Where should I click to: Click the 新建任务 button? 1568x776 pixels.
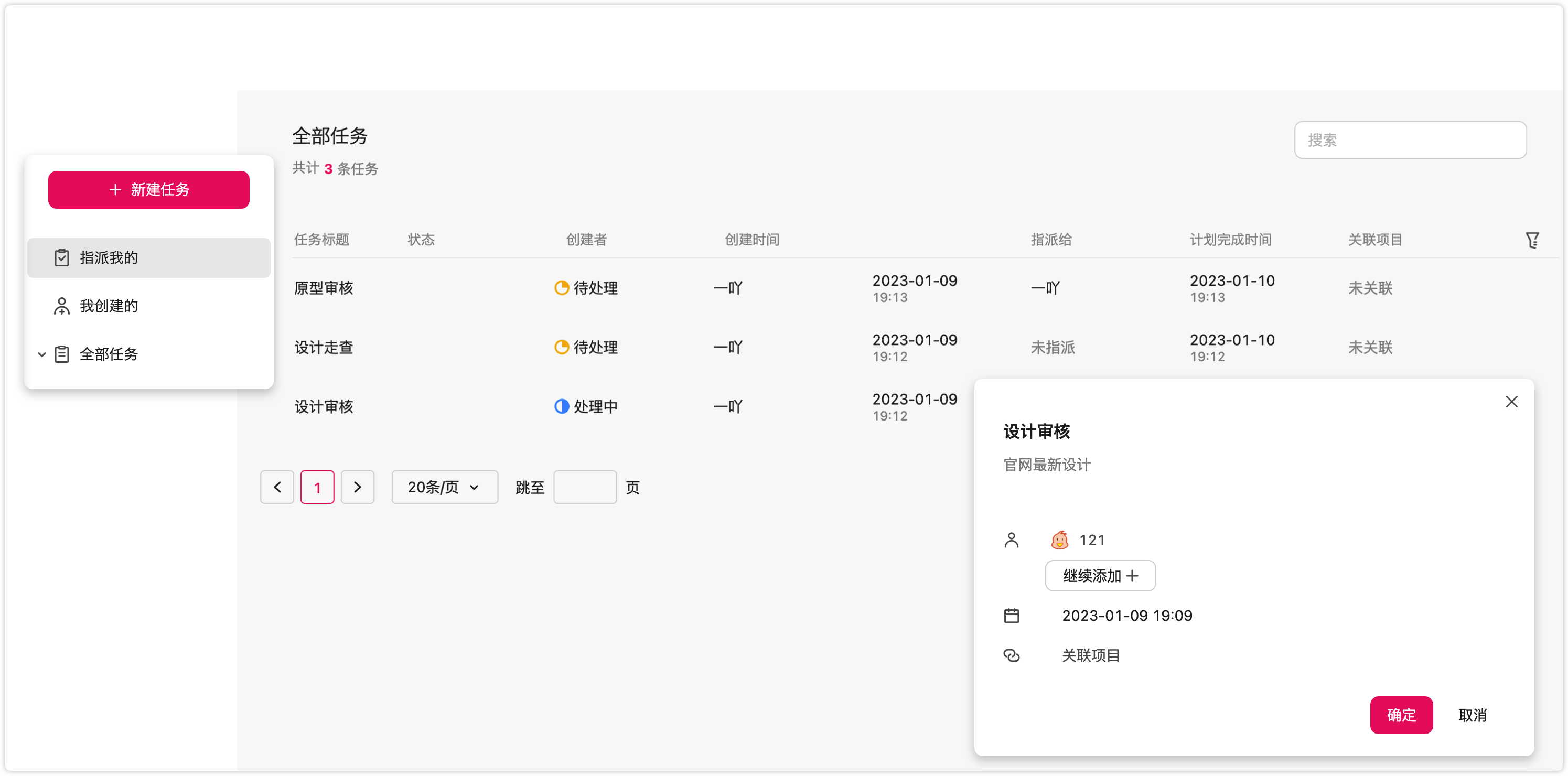148,190
